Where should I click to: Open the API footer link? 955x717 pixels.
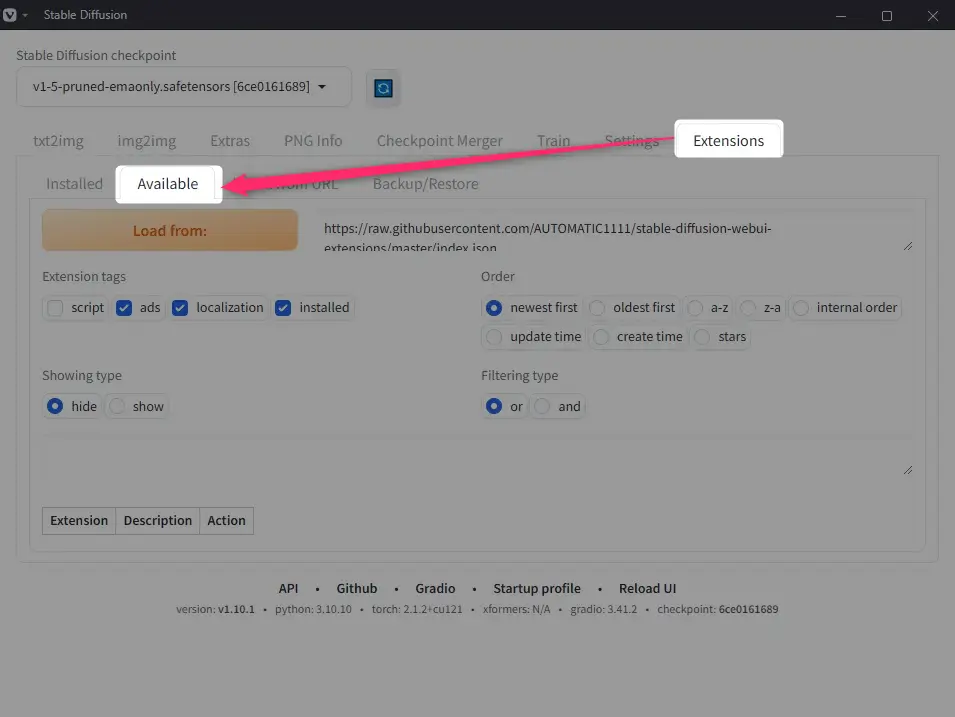(x=288, y=588)
